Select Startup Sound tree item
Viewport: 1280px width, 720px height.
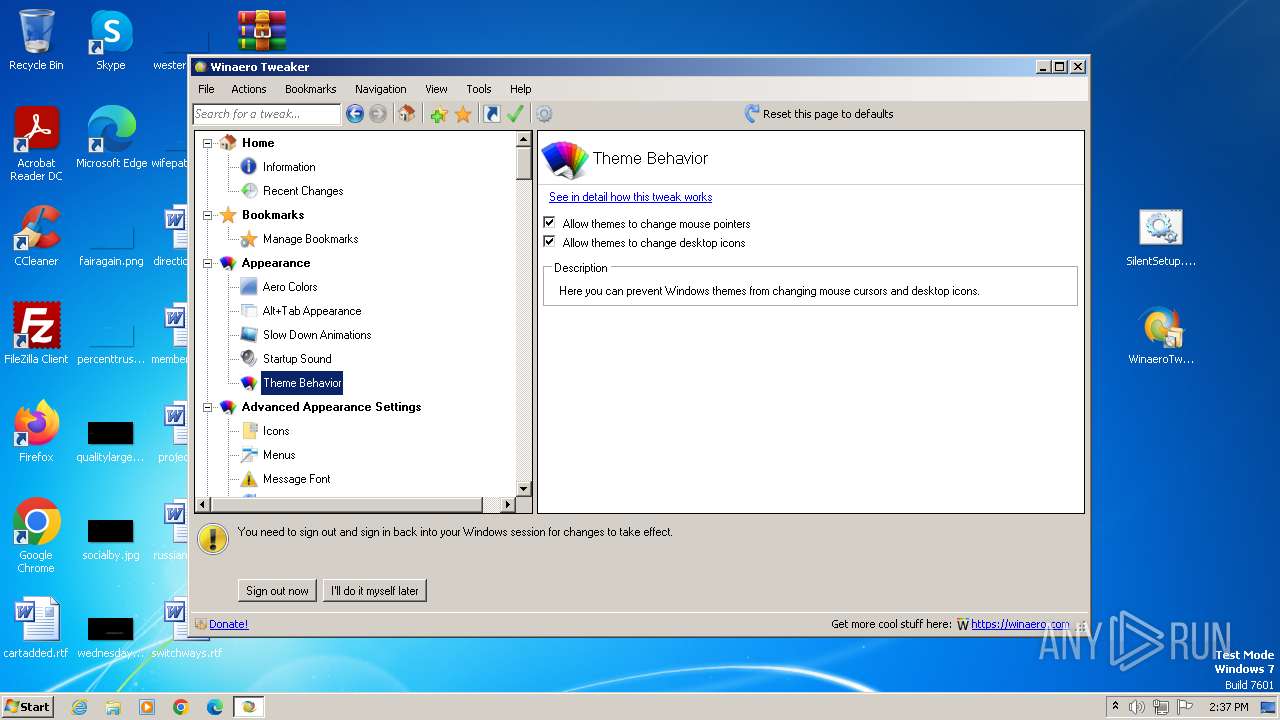point(297,359)
